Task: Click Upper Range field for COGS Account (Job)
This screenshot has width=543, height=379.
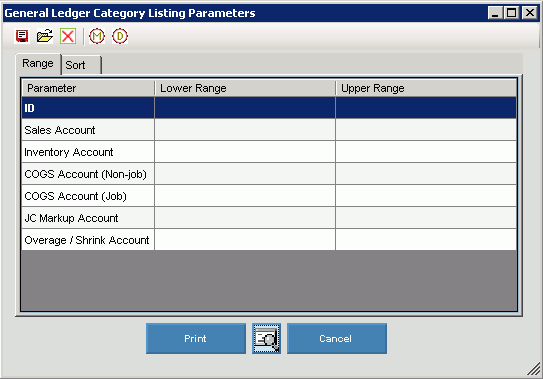Action: 426,196
